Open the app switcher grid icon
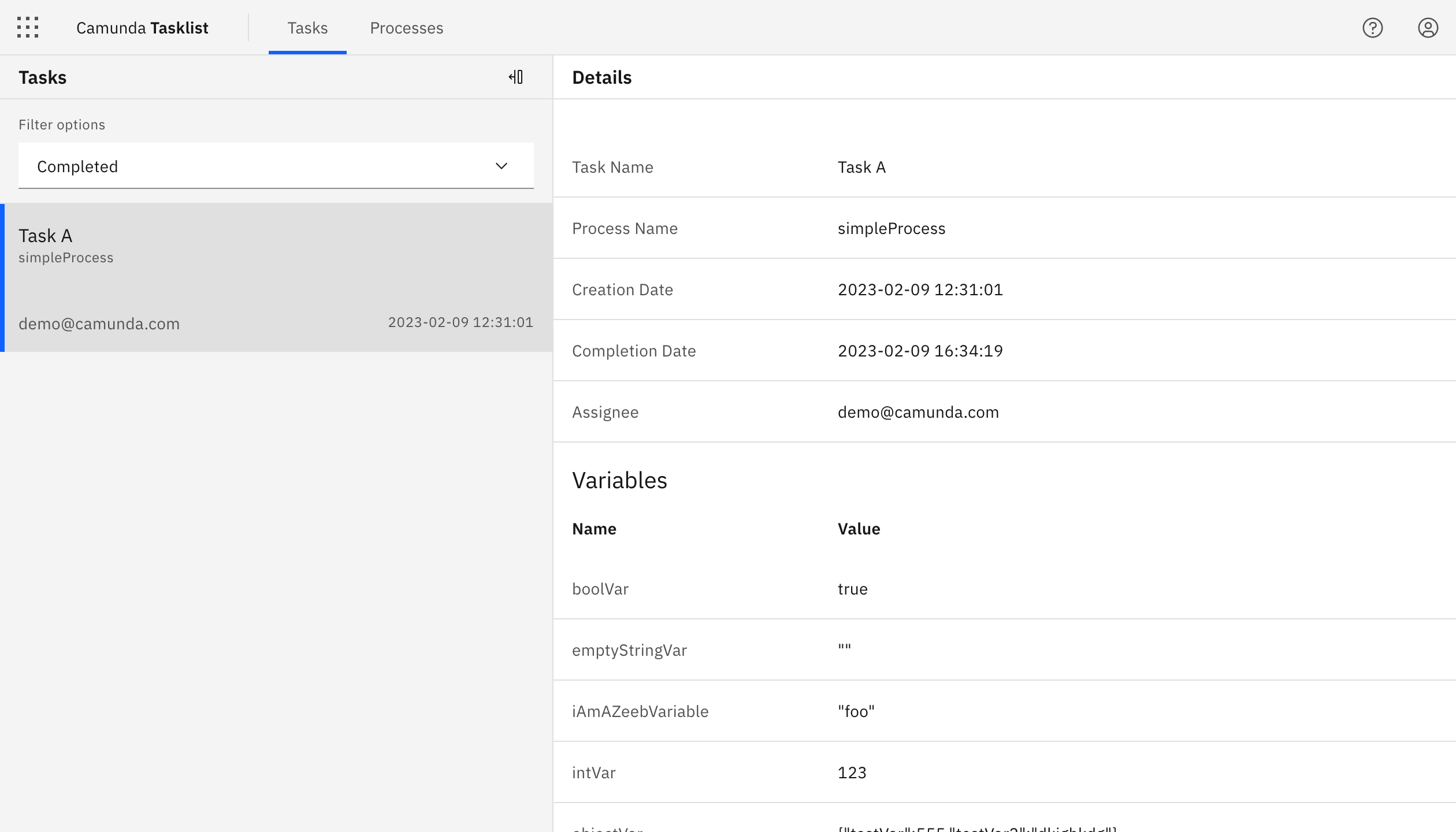Screen dimensions: 1456x832 (28, 28)
